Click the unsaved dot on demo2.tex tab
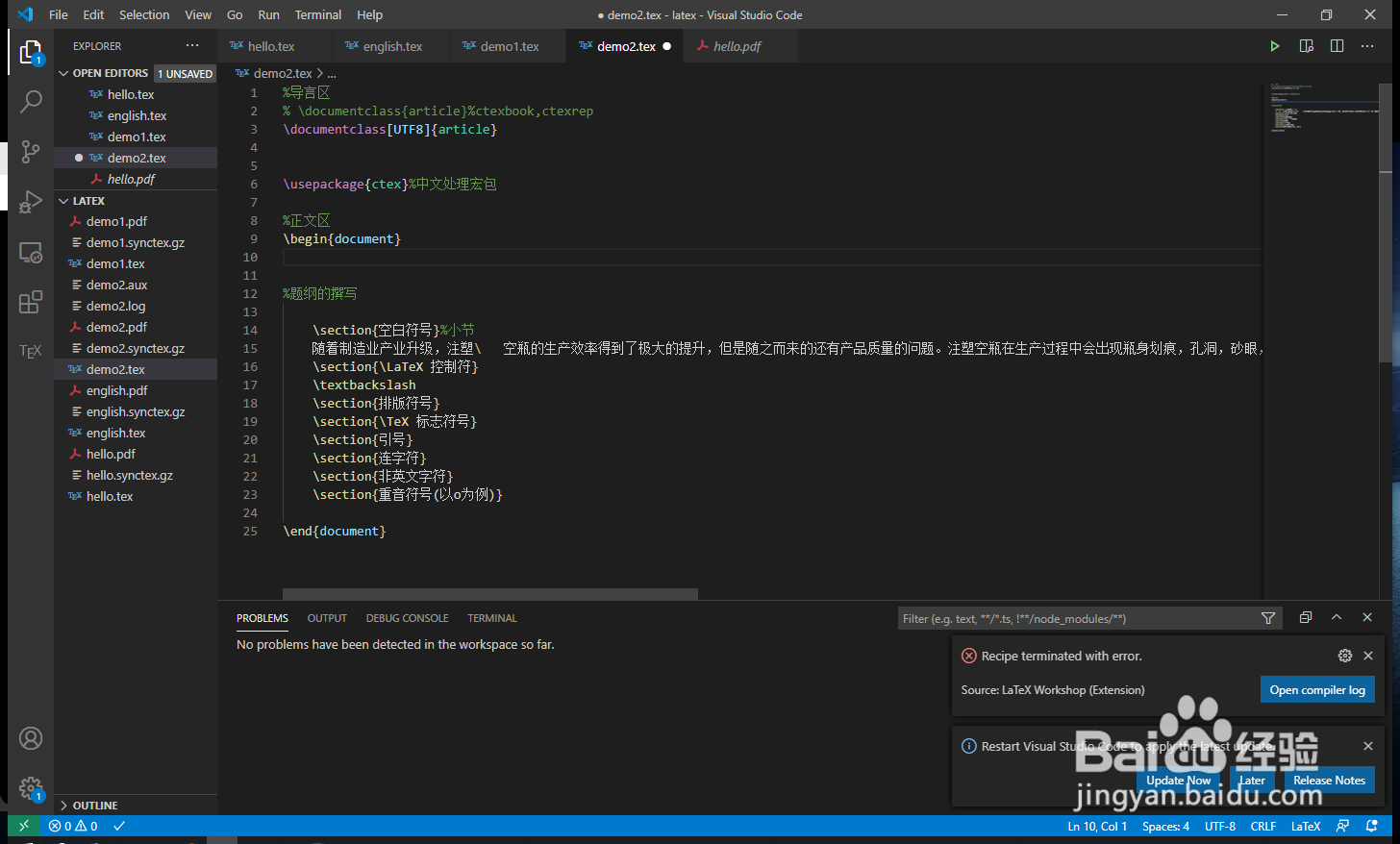Screen dimensions: 1400x844 (667, 46)
